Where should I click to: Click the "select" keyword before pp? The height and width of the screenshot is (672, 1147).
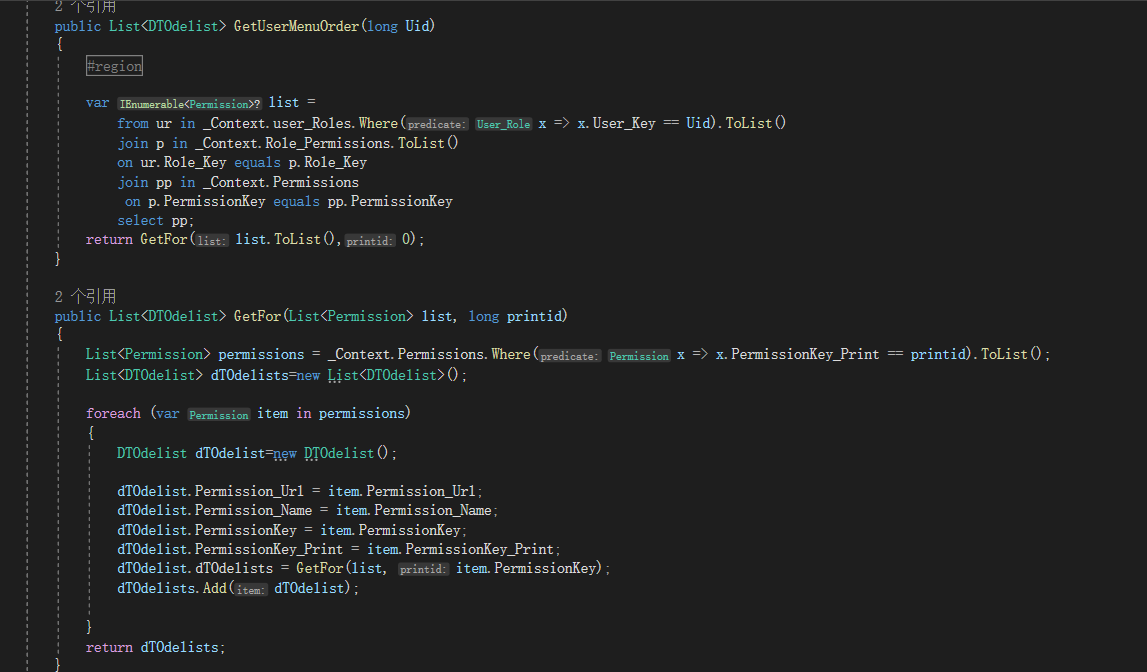point(140,220)
